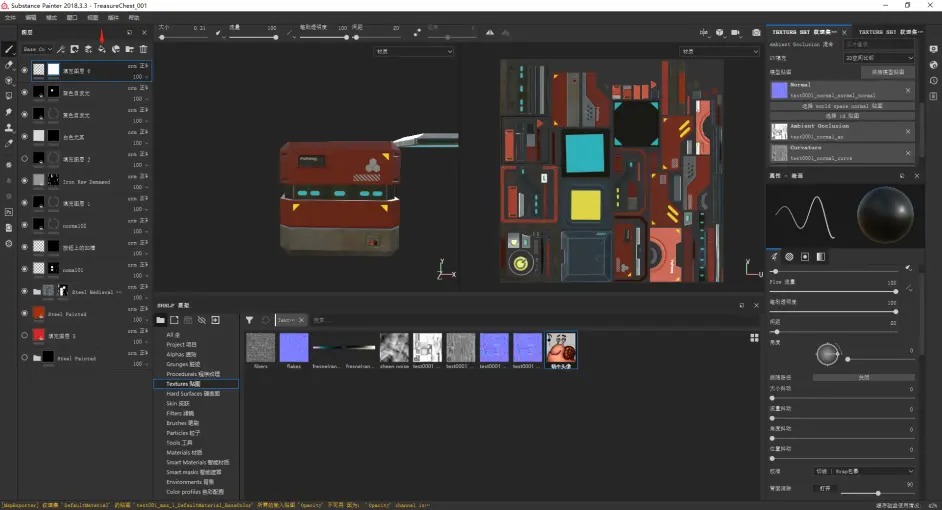Screen dimensions: 942x510
Task: Open the UV padding dropdown in texture set settings
Action: pos(878,58)
